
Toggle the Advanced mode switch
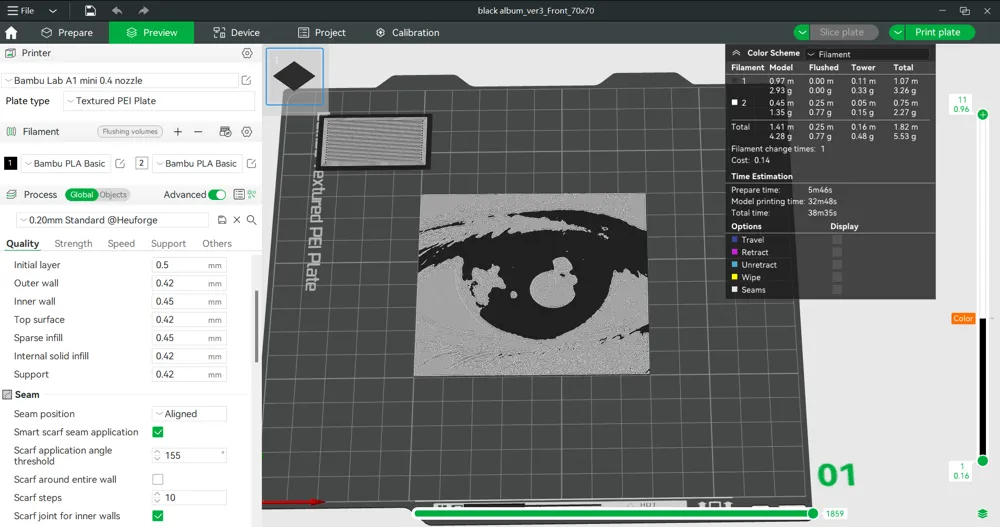point(217,194)
